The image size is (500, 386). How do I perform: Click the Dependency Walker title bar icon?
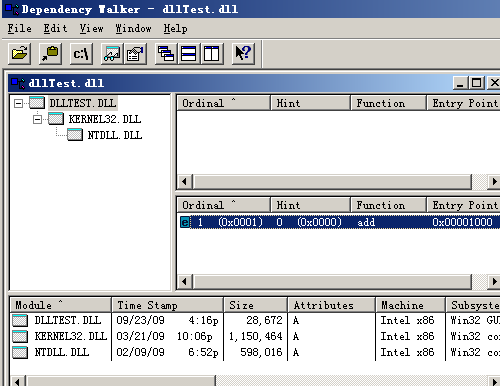click(12, 9)
